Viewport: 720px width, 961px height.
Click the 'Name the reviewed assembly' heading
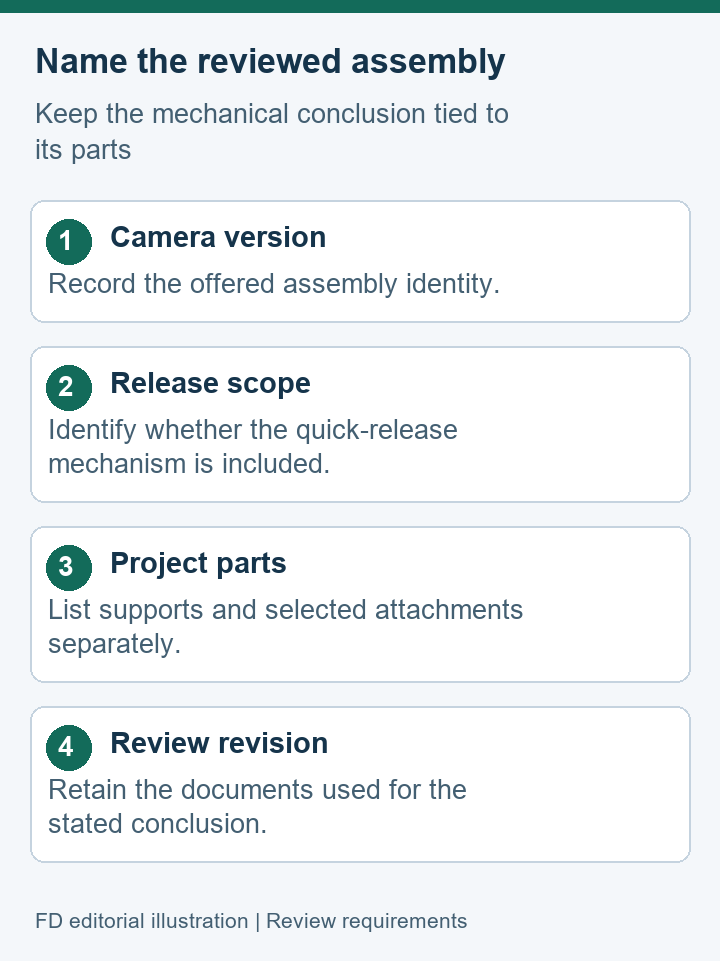[270, 62]
